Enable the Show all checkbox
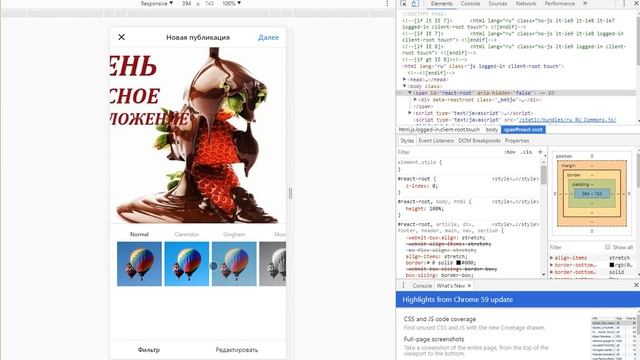 point(607,247)
